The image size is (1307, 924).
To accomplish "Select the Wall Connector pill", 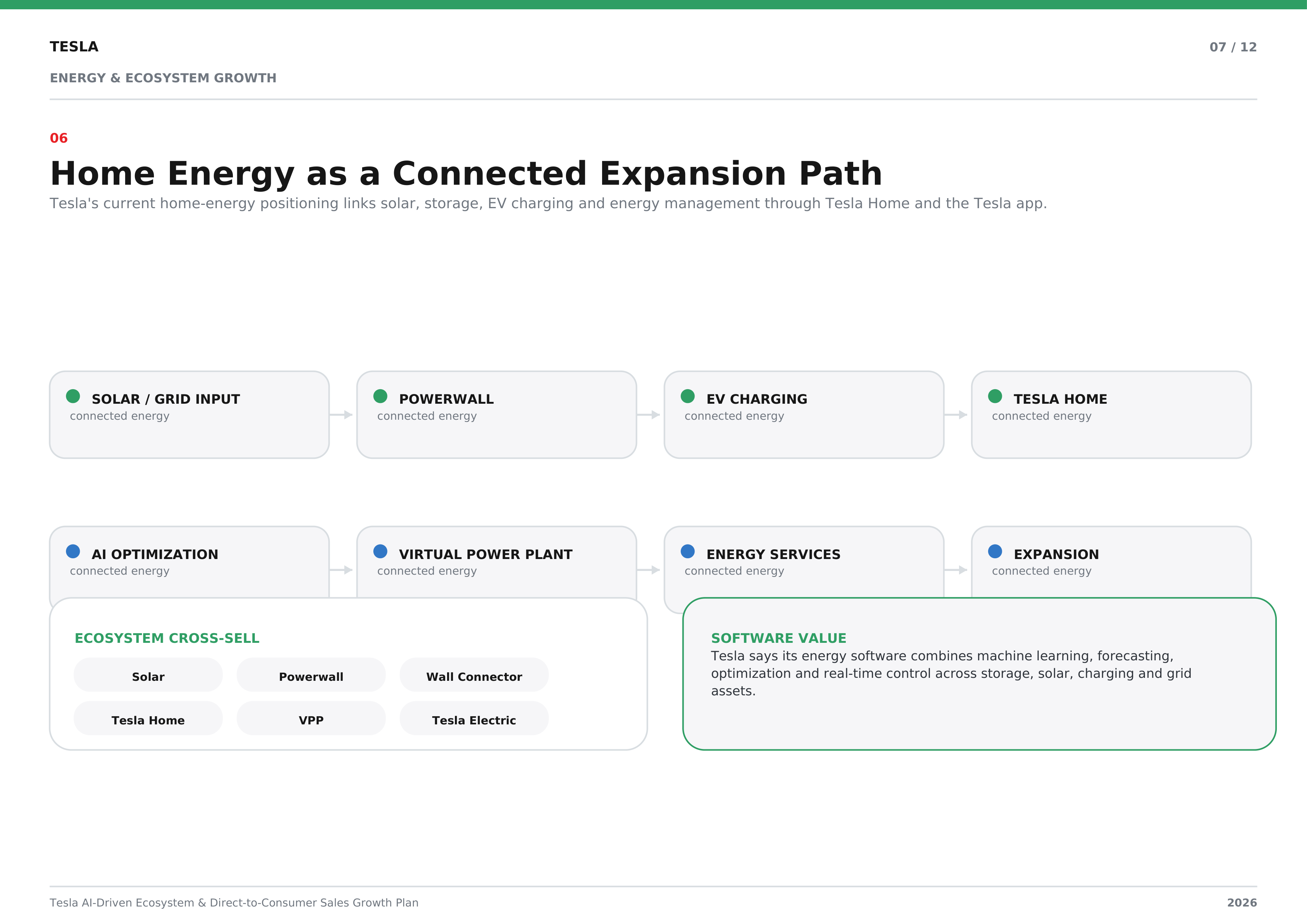I will 474,675.
